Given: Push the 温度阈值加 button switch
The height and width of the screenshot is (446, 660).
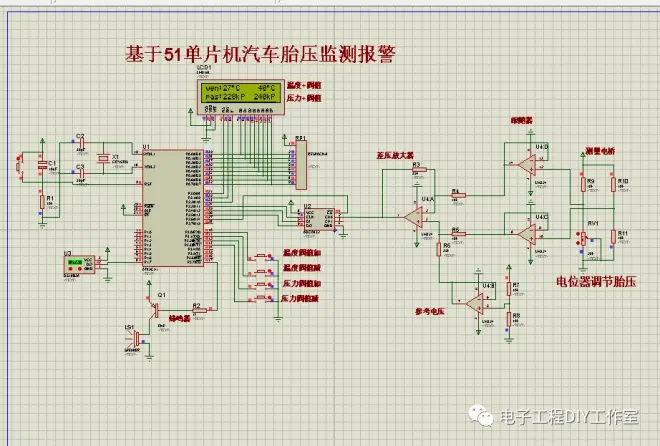Looking at the screenshot, I should click(x=261, y=256).
